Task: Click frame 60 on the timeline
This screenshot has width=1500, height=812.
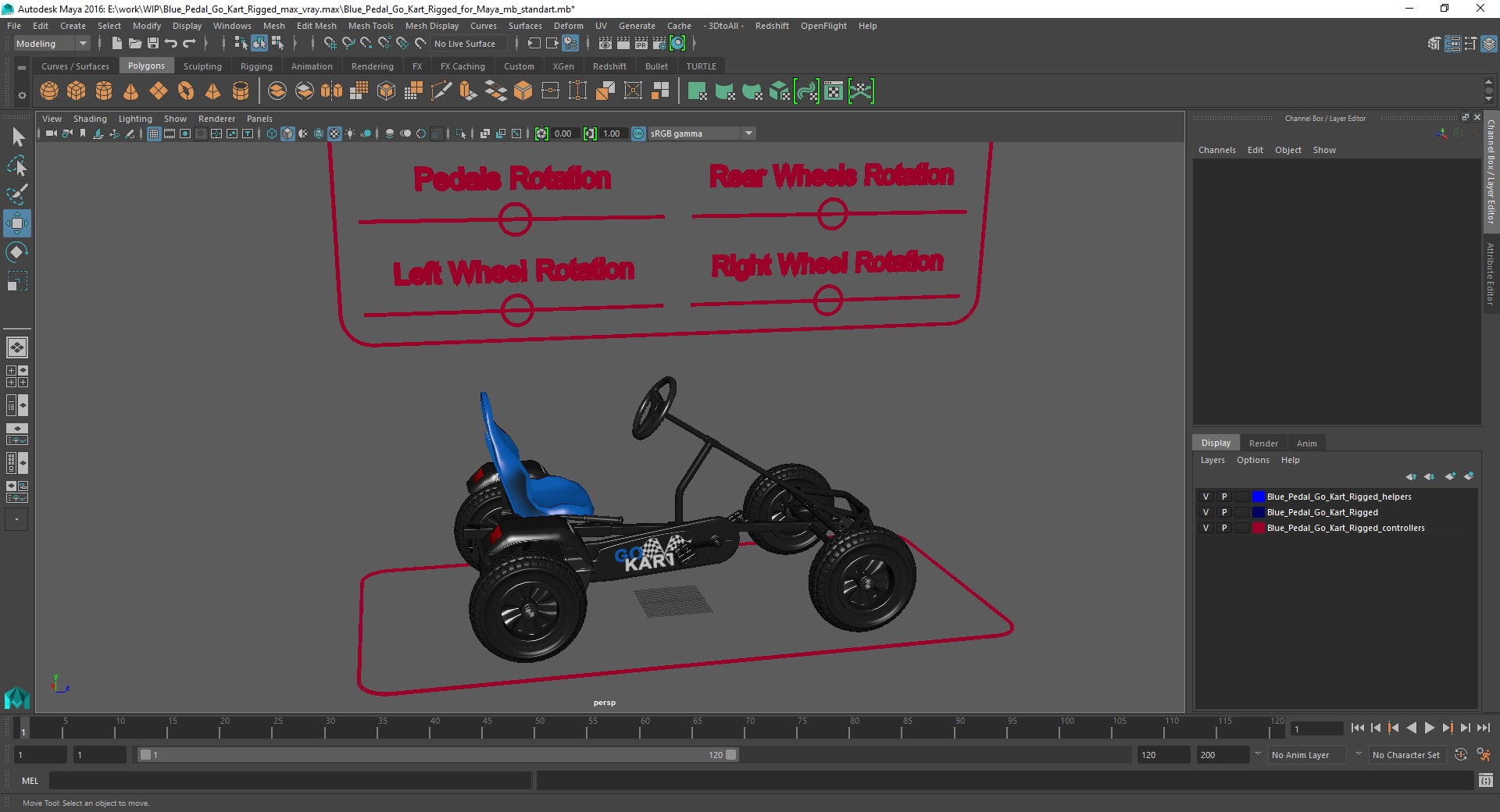Action: [645, 728]
